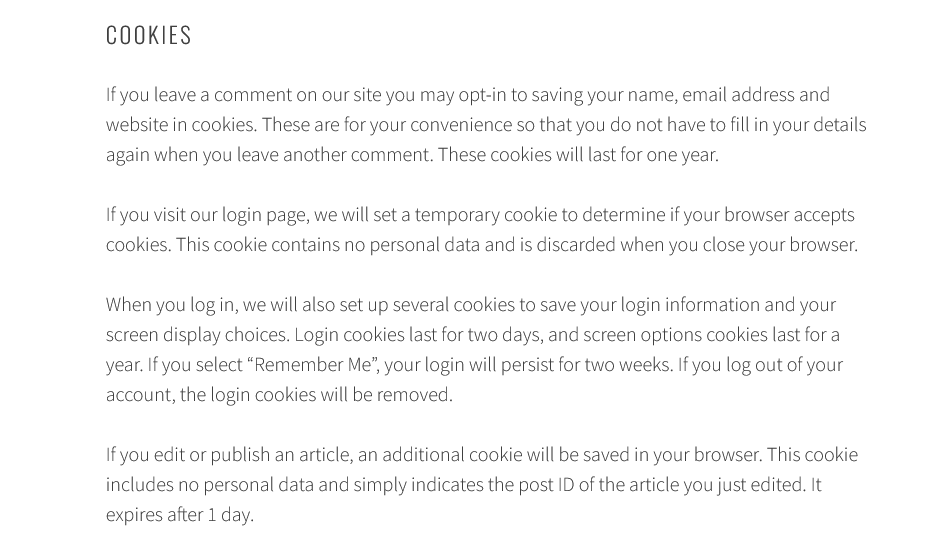938x538 pixels.
Task: Click the sentence "These cookies will last for one year"
Action: pos(577,155)
